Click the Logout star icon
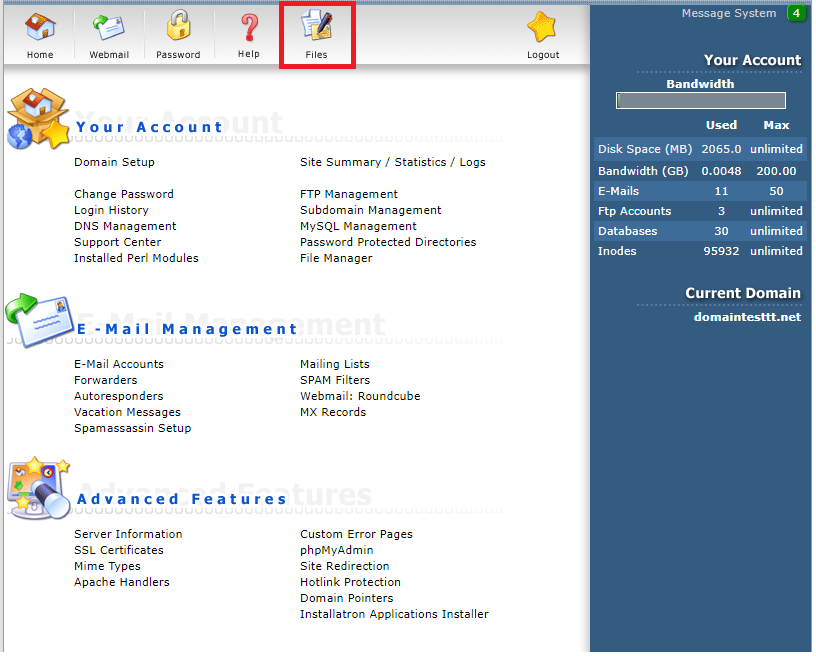Viewport: 816px width, 656px height. click(542, 27)
